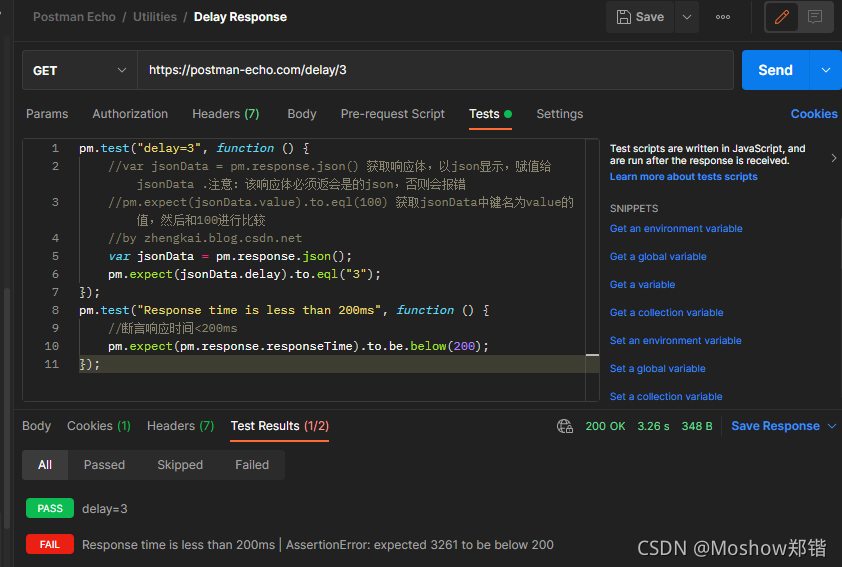Open the comments panel icon
This screenshot has width=842, height=567.
point(815,17)
